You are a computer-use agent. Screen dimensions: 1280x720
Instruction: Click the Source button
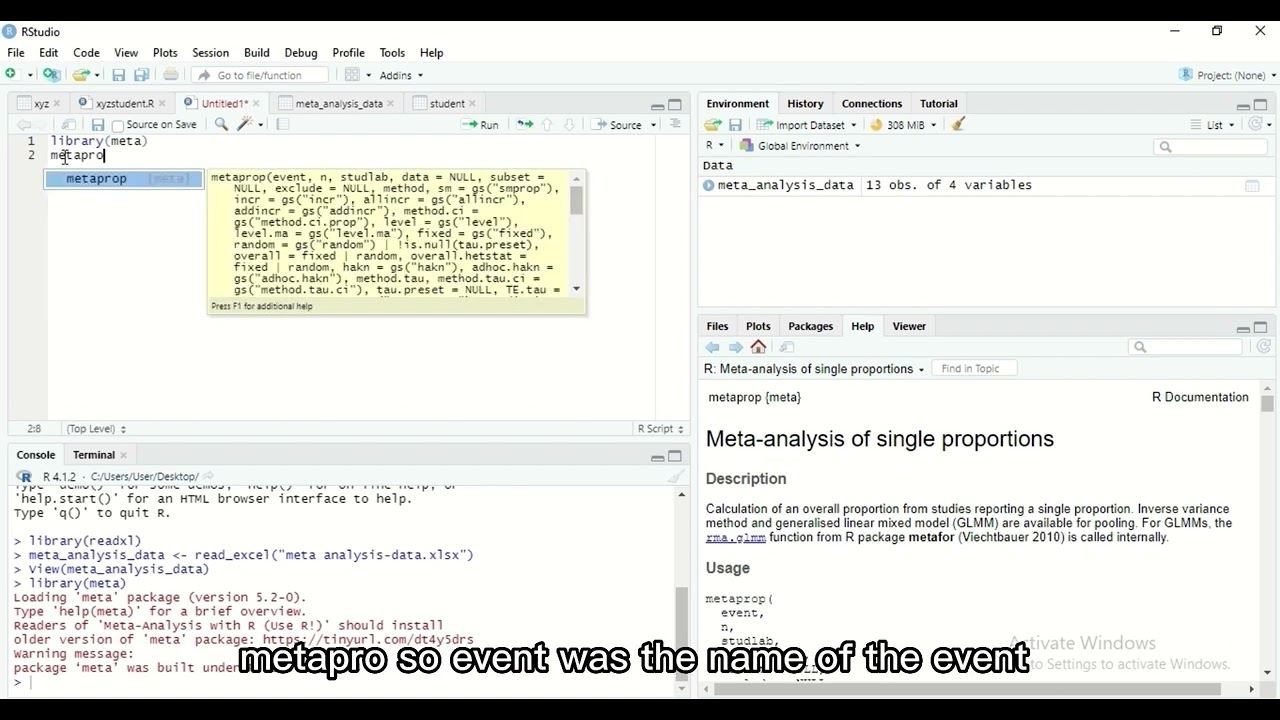pyautogui.click(x=617, y=125)
